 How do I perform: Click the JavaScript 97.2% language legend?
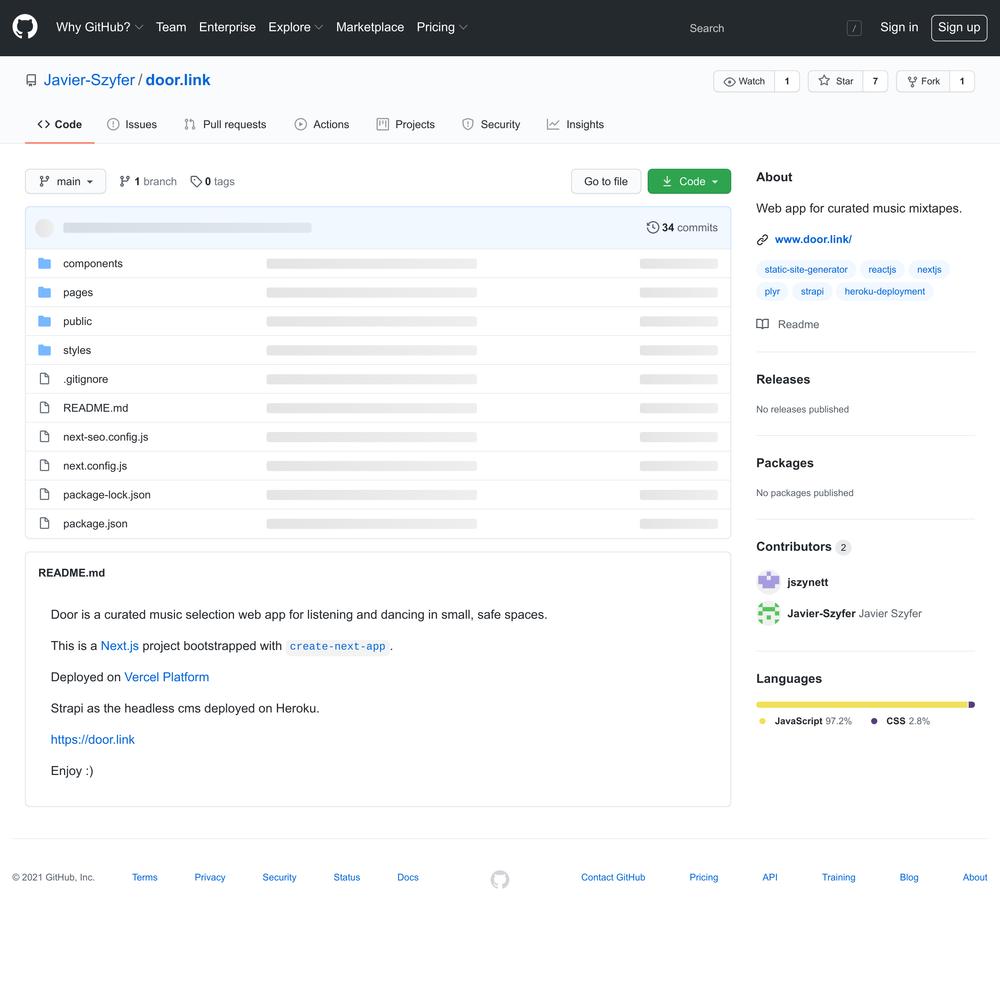[x=805, y=721]
